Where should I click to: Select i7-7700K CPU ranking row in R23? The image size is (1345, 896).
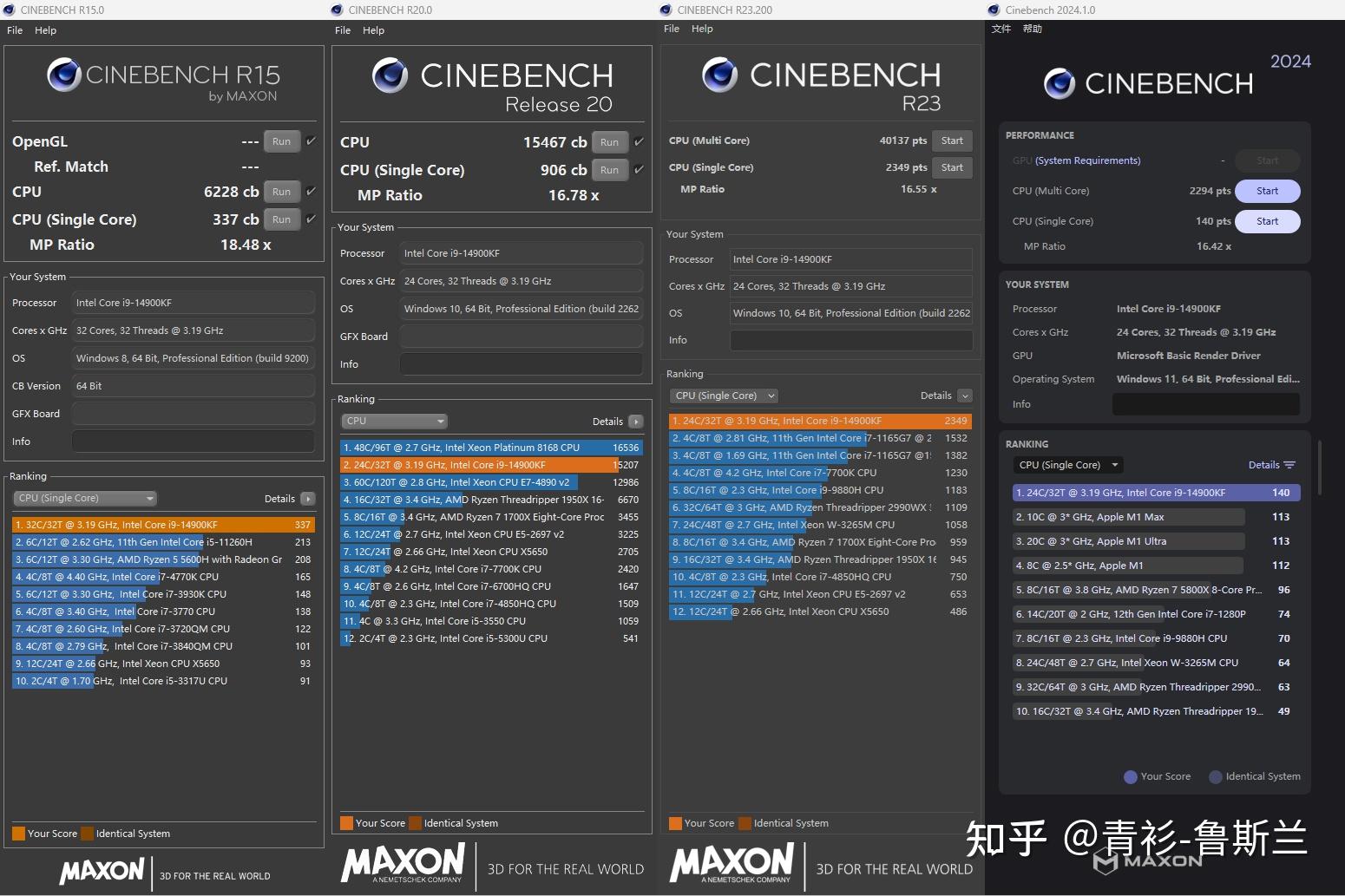click(x=820, y=473)
